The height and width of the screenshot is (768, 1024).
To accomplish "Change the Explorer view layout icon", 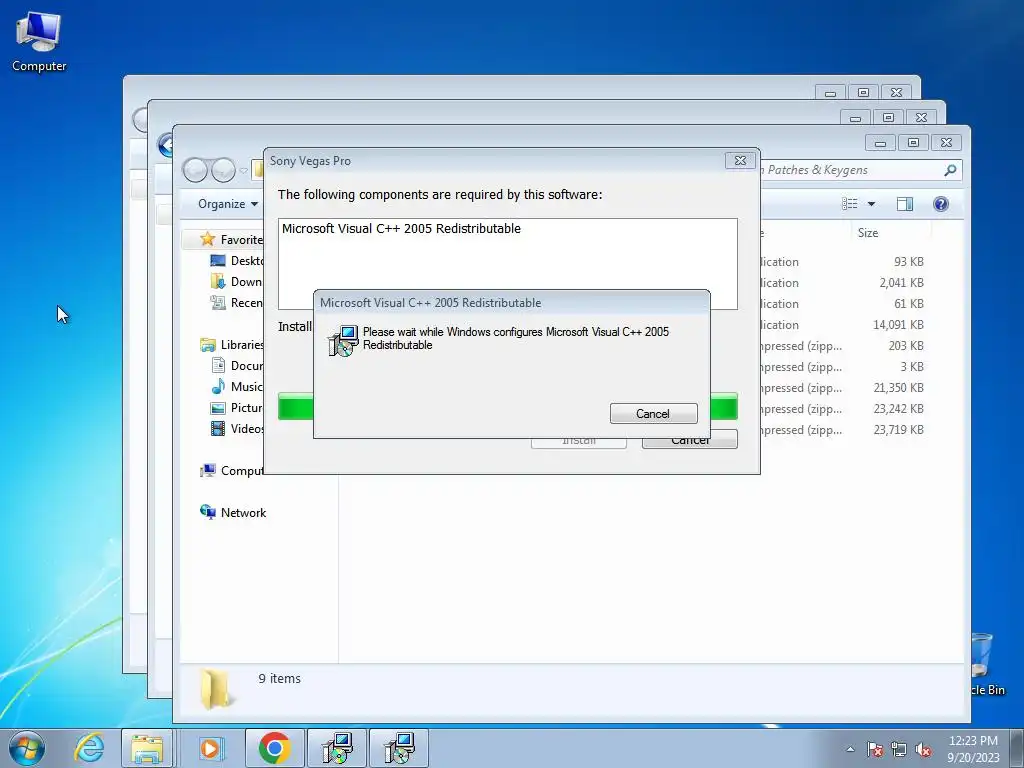I will pyautogui.click(x=850, y=204).
